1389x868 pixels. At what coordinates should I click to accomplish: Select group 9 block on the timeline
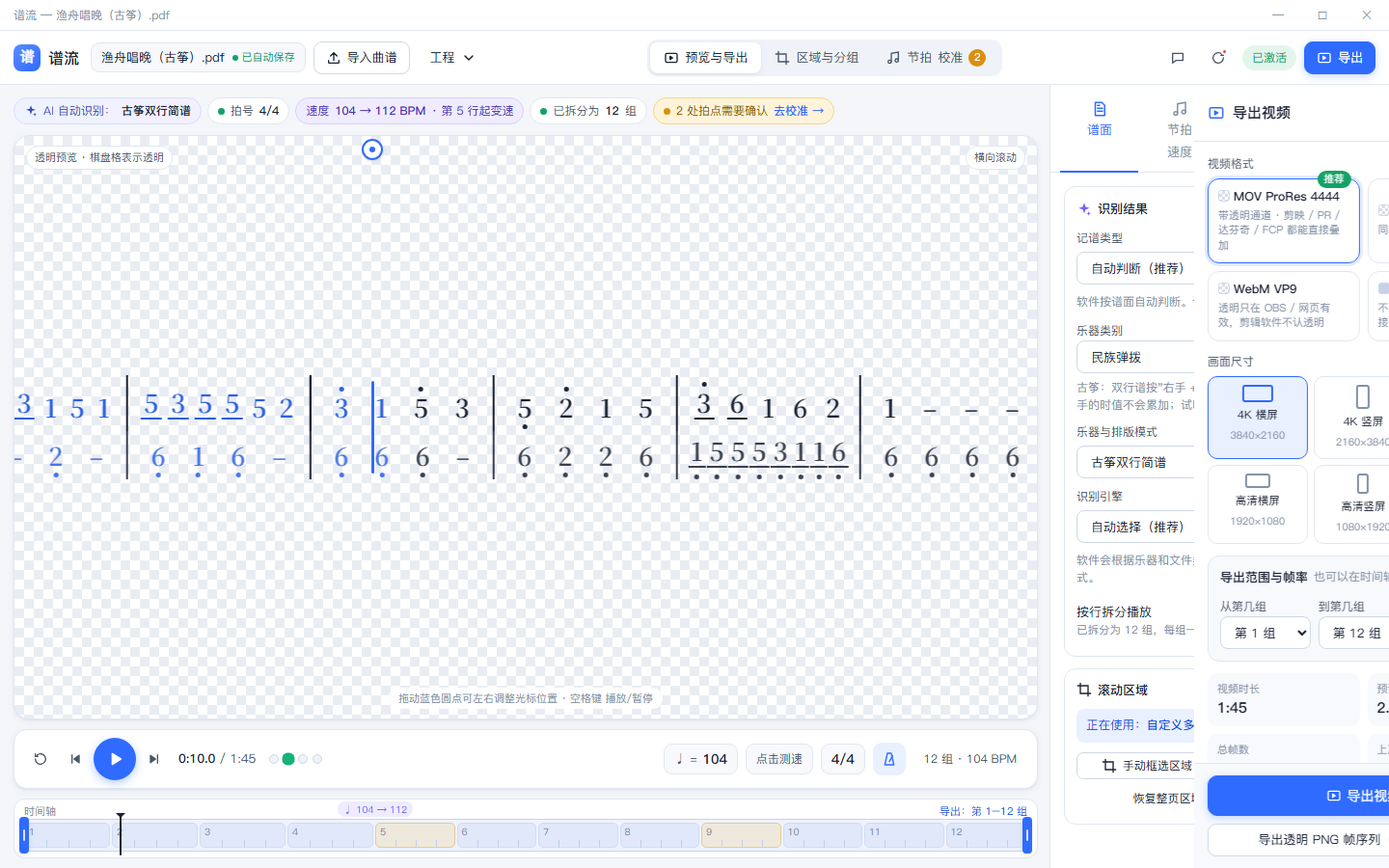(741, 835)
